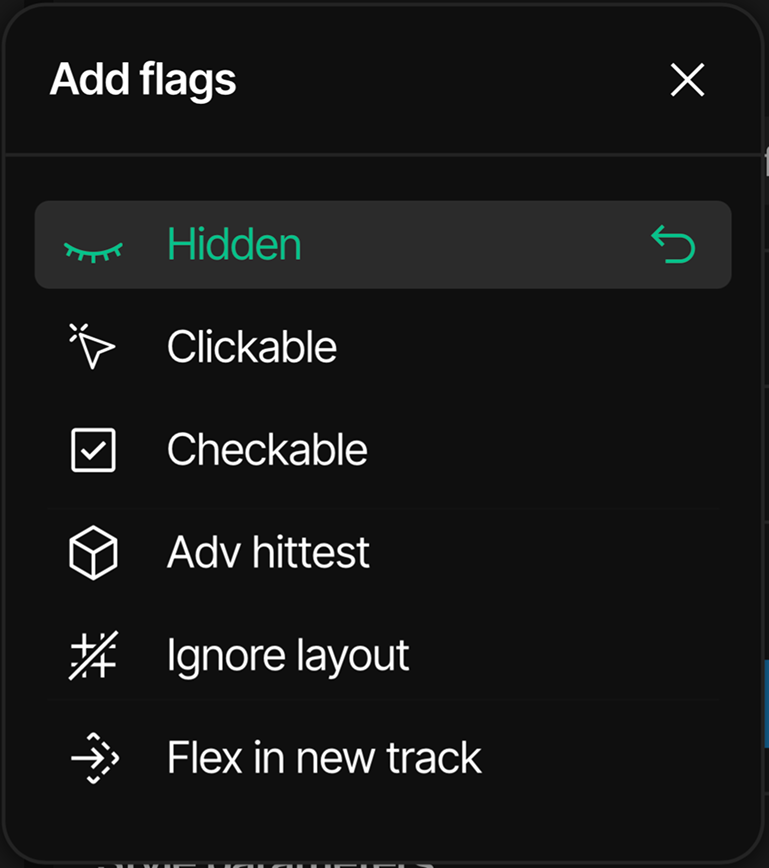This screenshot has height=868, width=769.
Task: Toggle the green Hidden flag label
Action: tap(234, 245)
